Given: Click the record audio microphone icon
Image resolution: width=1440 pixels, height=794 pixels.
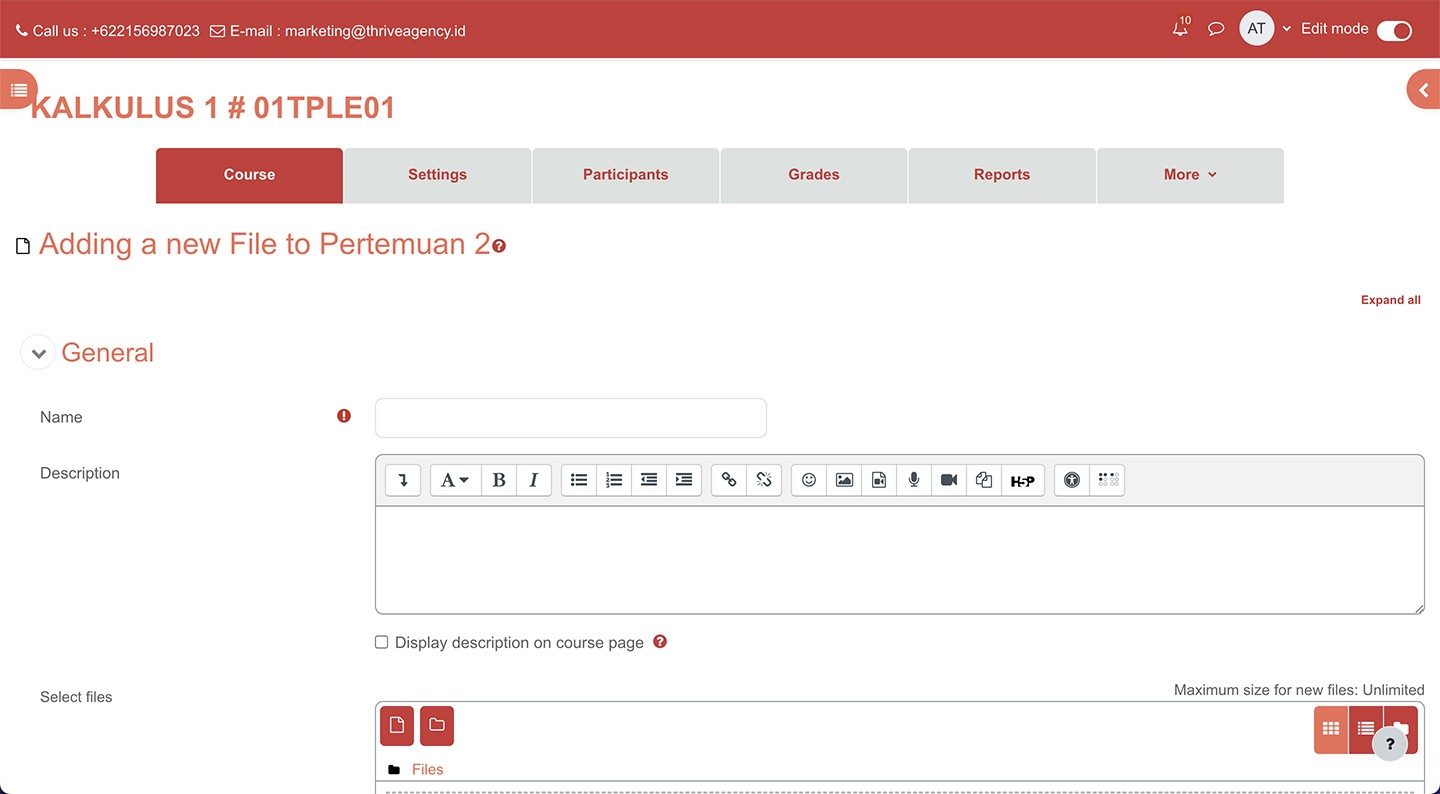Looking at the screenshot, I should click(913, 480).
